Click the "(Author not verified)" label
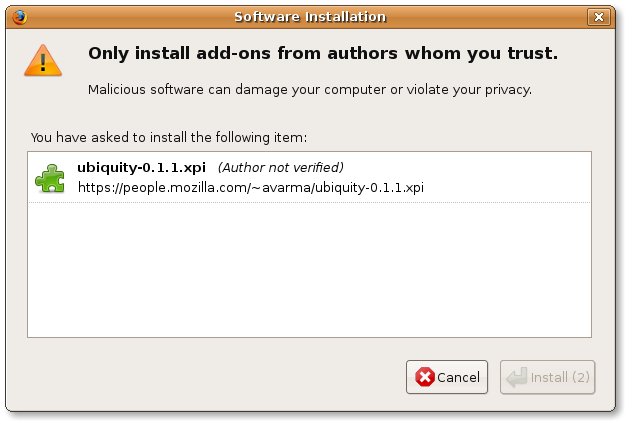The width and height of the screenshot is (625, 421). [x=280, y=167]
